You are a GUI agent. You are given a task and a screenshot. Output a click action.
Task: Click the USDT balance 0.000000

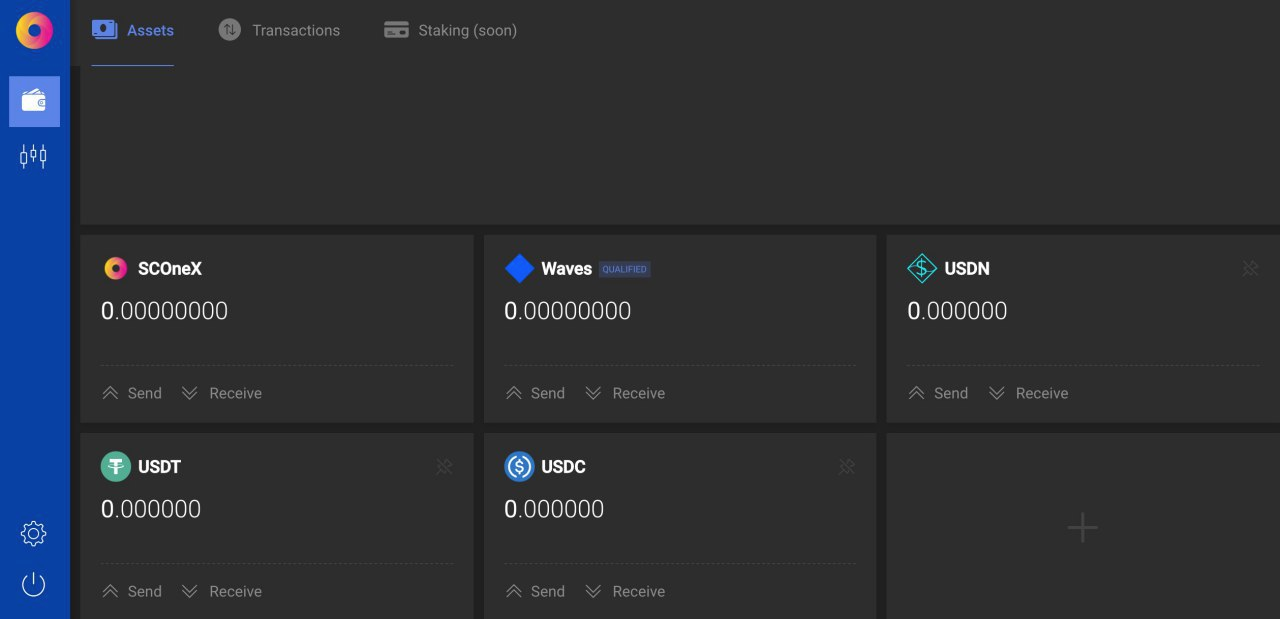pyautogui.click(x=151, y=509)
